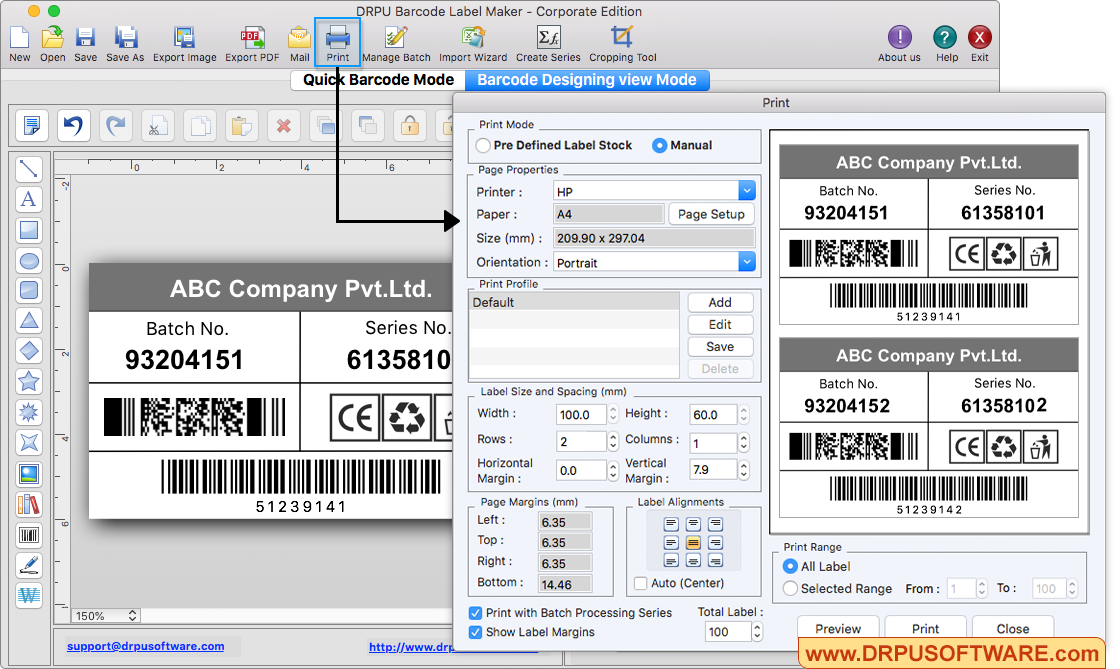Click the Total Label input field
This screenshot has height=669, width=1120.
[x=726, y=631]
